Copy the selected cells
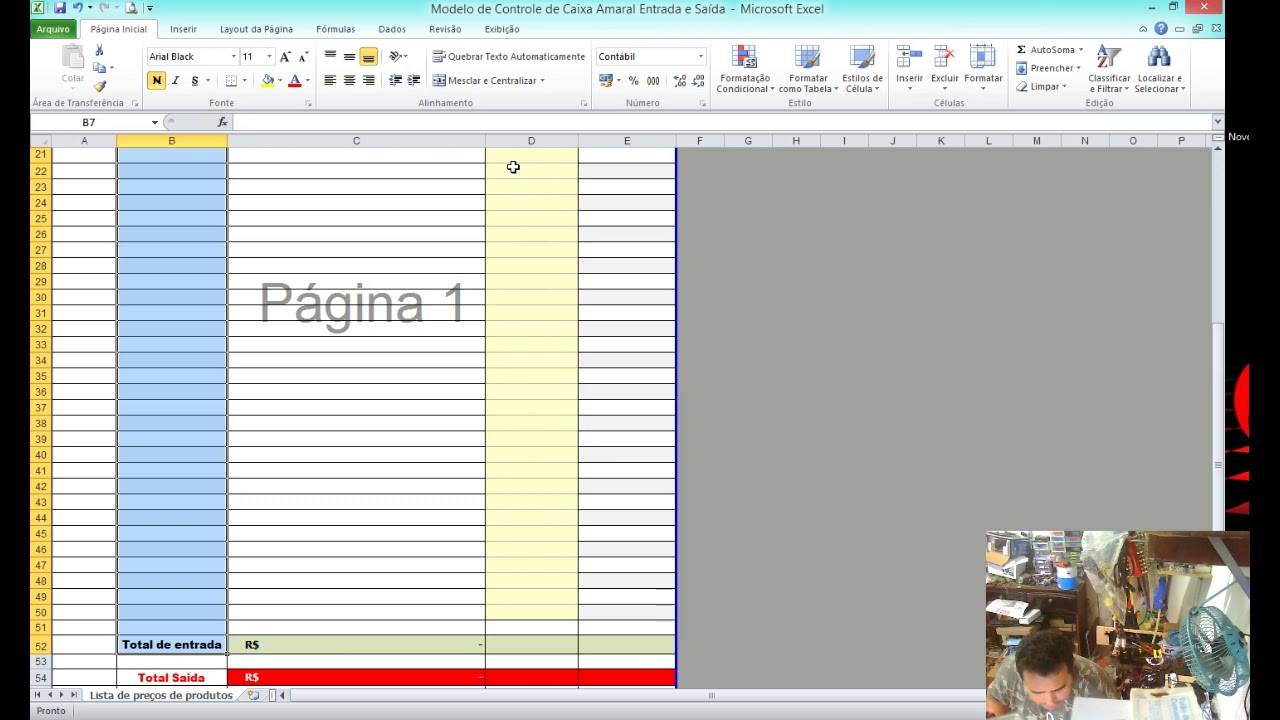 coord(99,68)
